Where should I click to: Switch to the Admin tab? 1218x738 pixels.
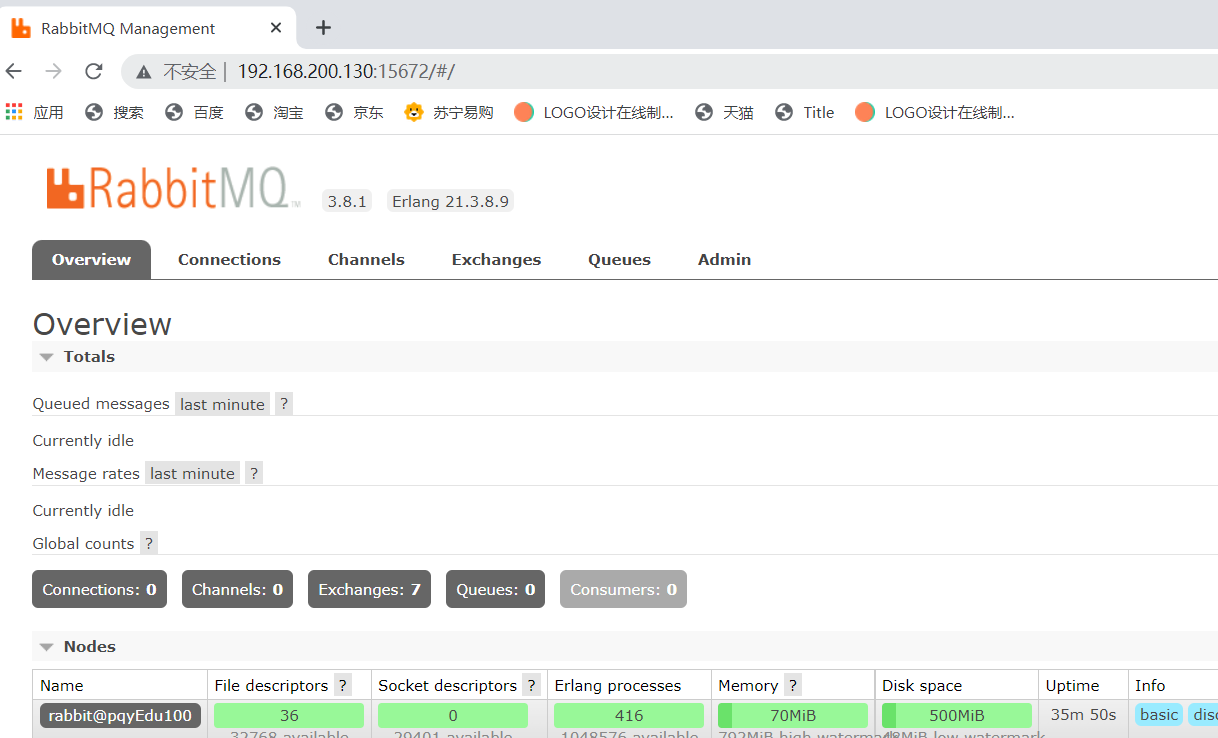click(724, 260)
